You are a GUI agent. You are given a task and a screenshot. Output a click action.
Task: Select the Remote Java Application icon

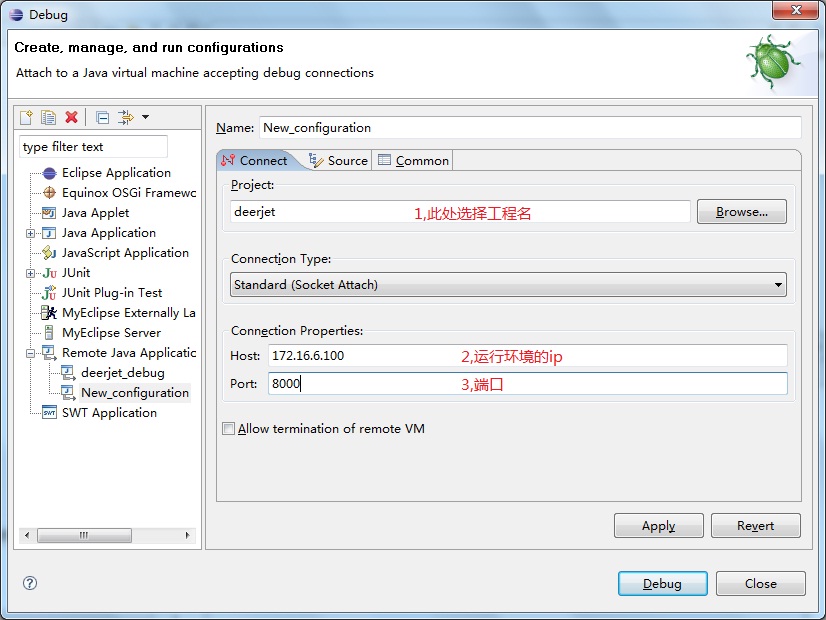point(49,353)
